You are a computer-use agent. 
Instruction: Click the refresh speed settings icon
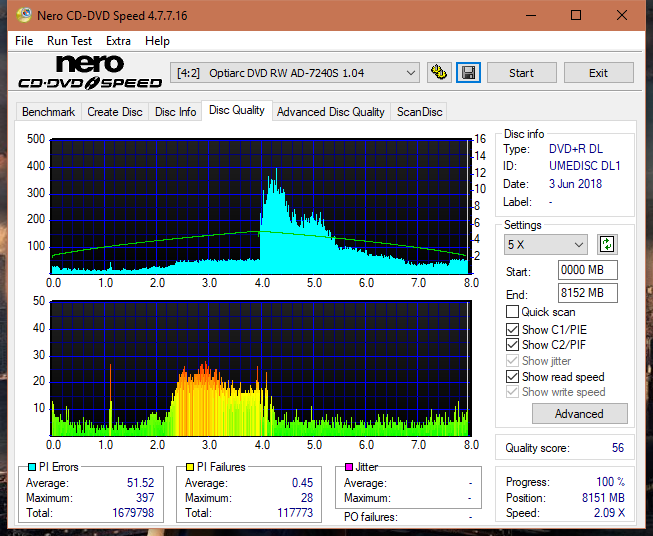(x=607, y=244)
